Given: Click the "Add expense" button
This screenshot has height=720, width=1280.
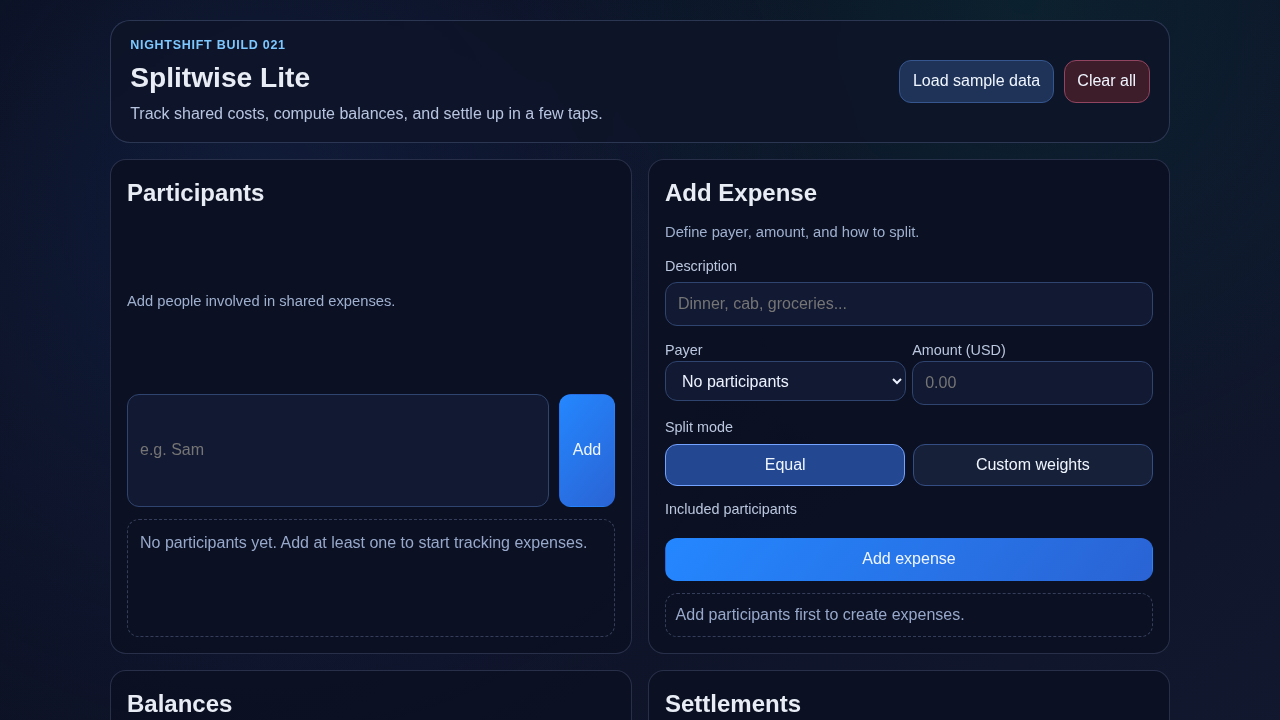Looking at the screenshot, I should click(908, 559).
